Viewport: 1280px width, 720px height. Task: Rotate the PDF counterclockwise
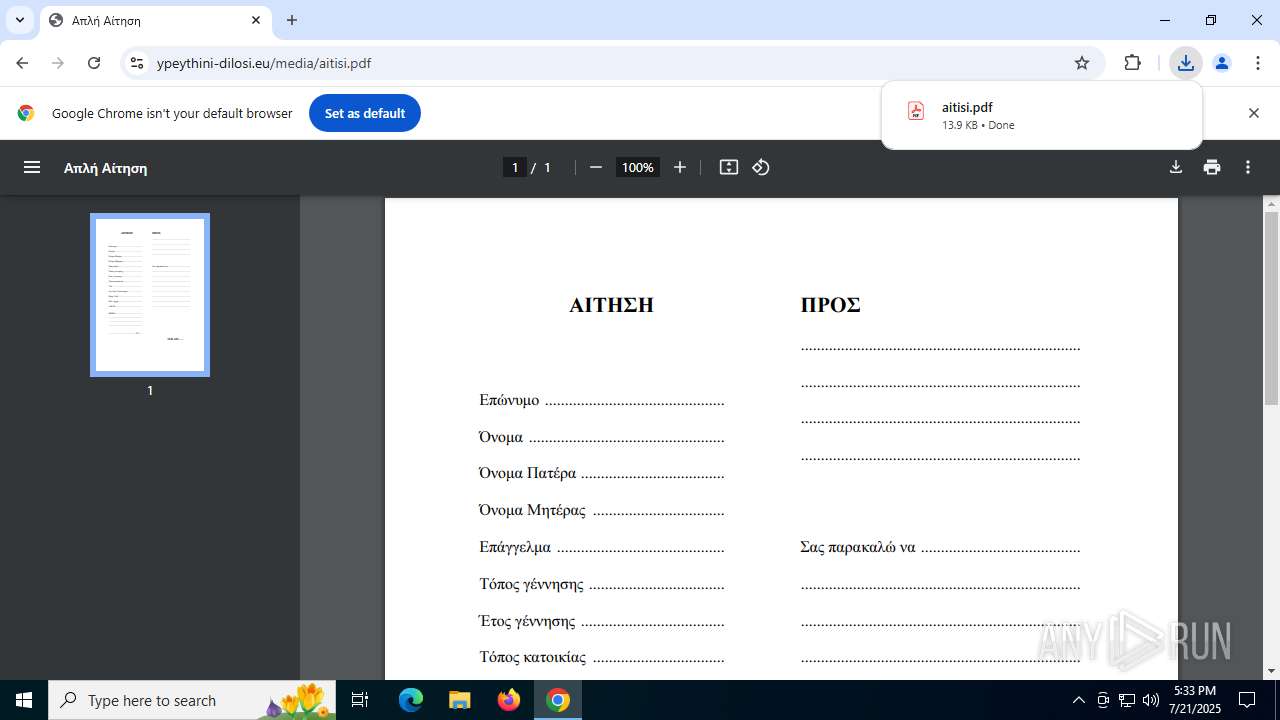click(761, 168)
